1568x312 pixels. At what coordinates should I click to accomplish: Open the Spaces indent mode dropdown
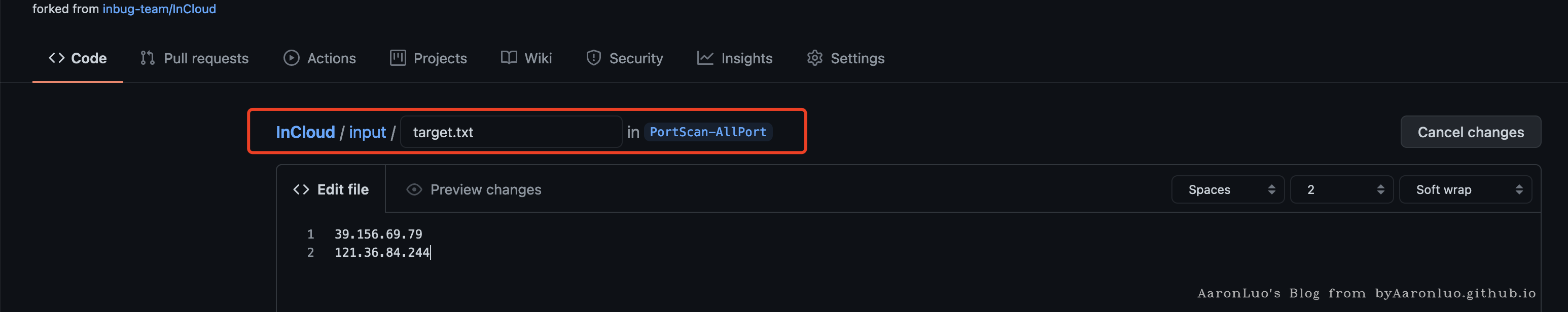[x=1227, y=190]
